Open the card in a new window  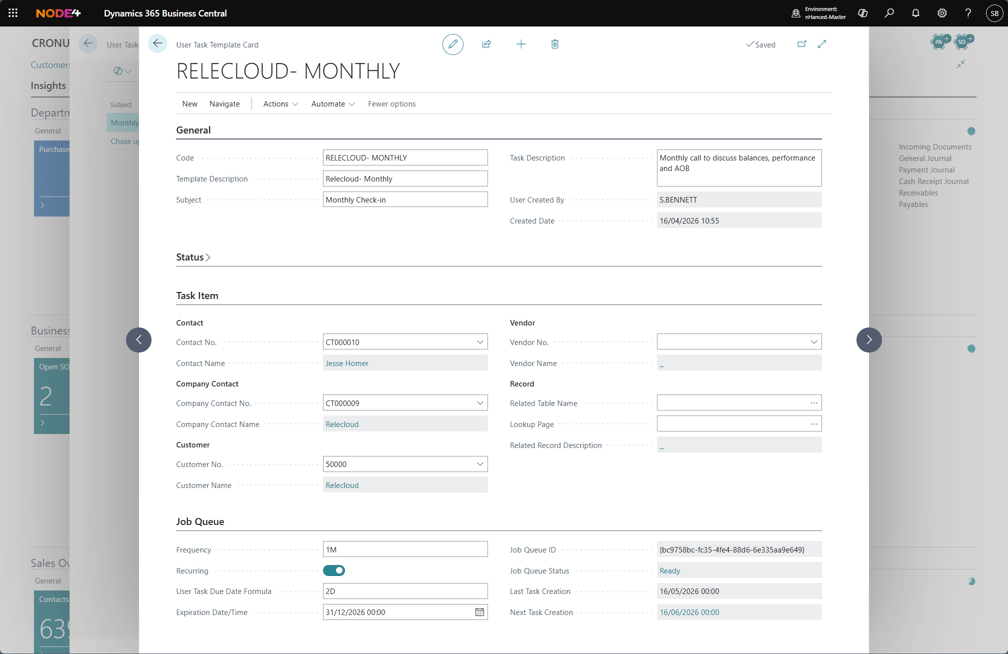pyautogui.click(x=802, y=44)
